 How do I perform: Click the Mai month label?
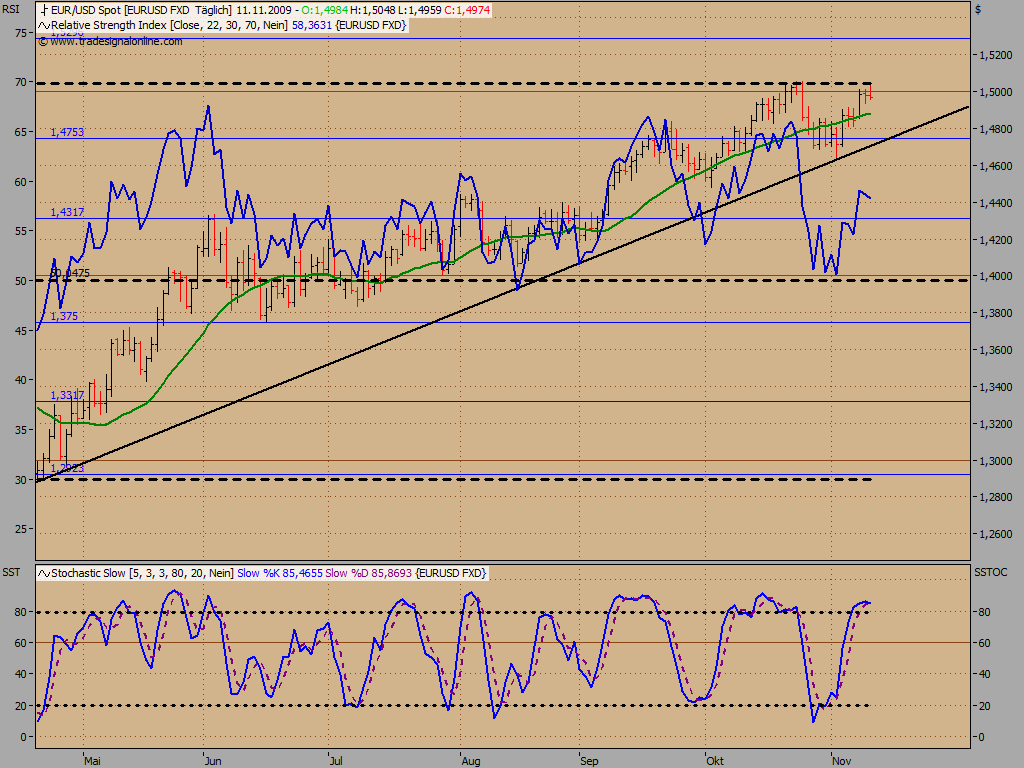tap(92, 761)
